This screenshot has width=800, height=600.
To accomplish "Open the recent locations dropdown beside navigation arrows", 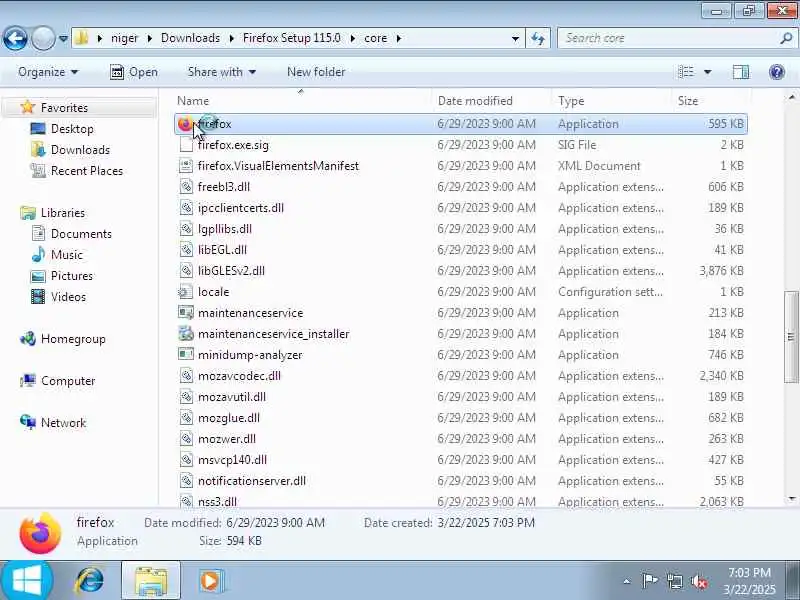I will [x=63, y=38].
